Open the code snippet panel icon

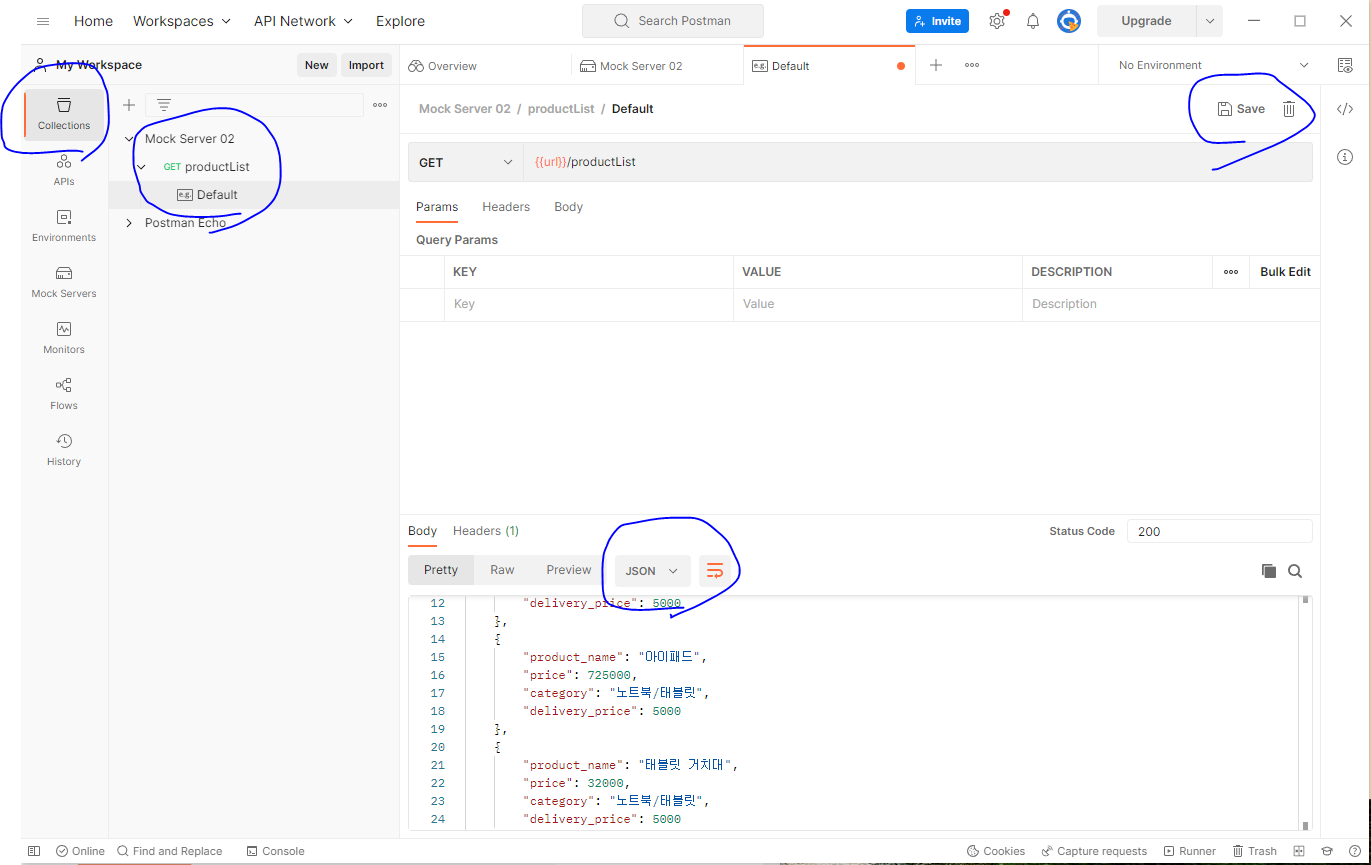(1345, 109)
